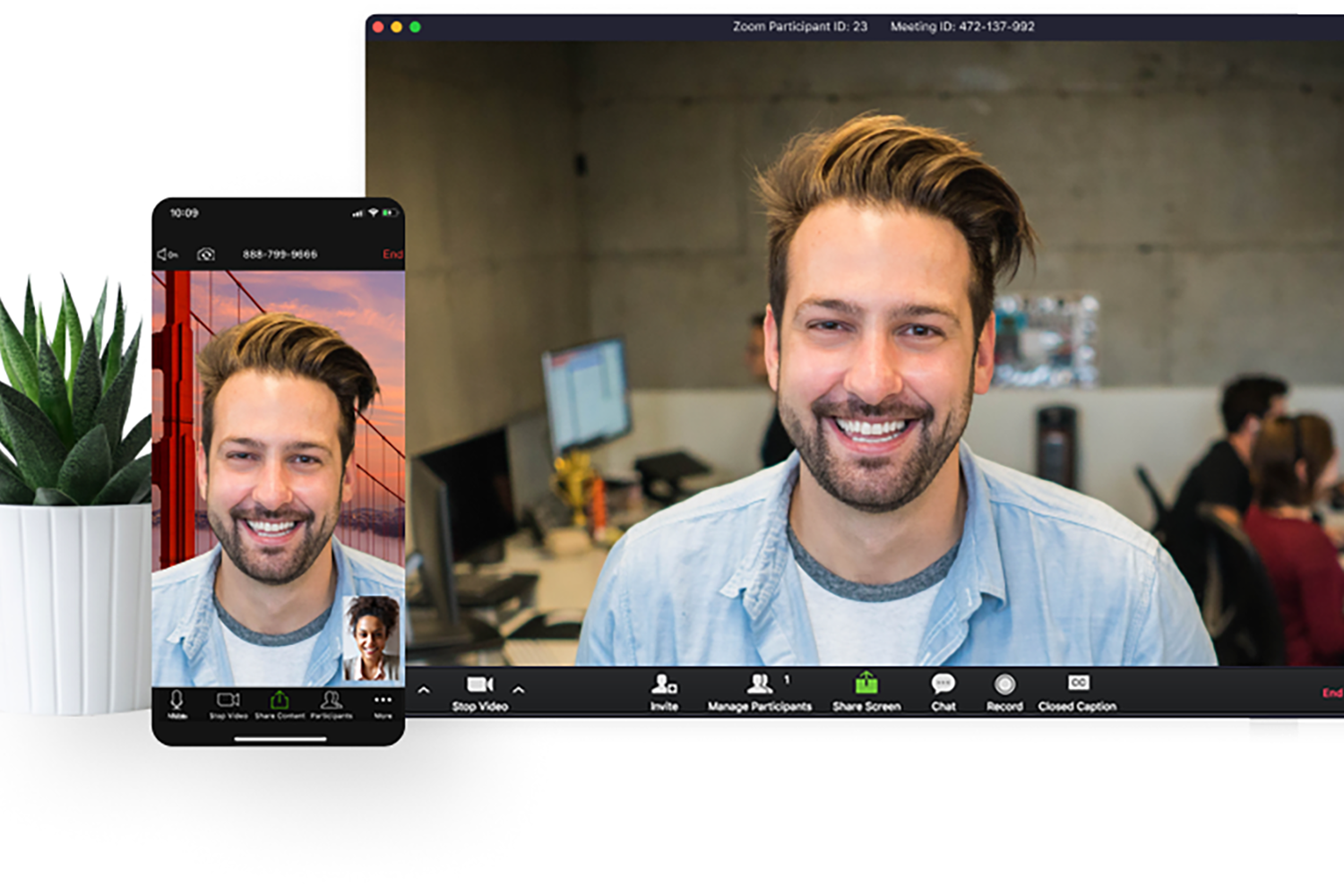Tap Share Content on the phone
This screenshot has width=1344, height=896.
click(280, 702)
